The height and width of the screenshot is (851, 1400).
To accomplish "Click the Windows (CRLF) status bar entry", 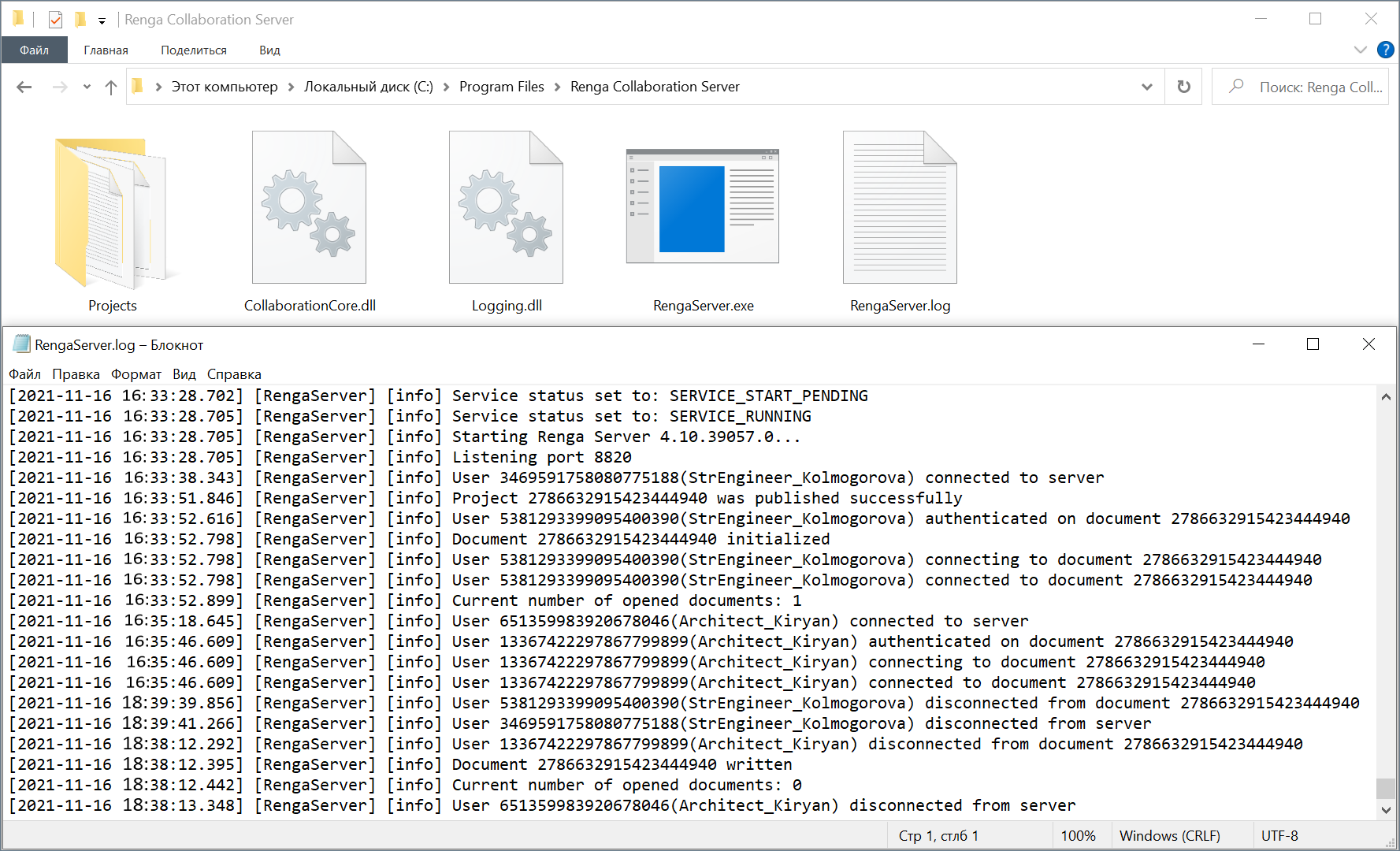I will pos(1170,836).
